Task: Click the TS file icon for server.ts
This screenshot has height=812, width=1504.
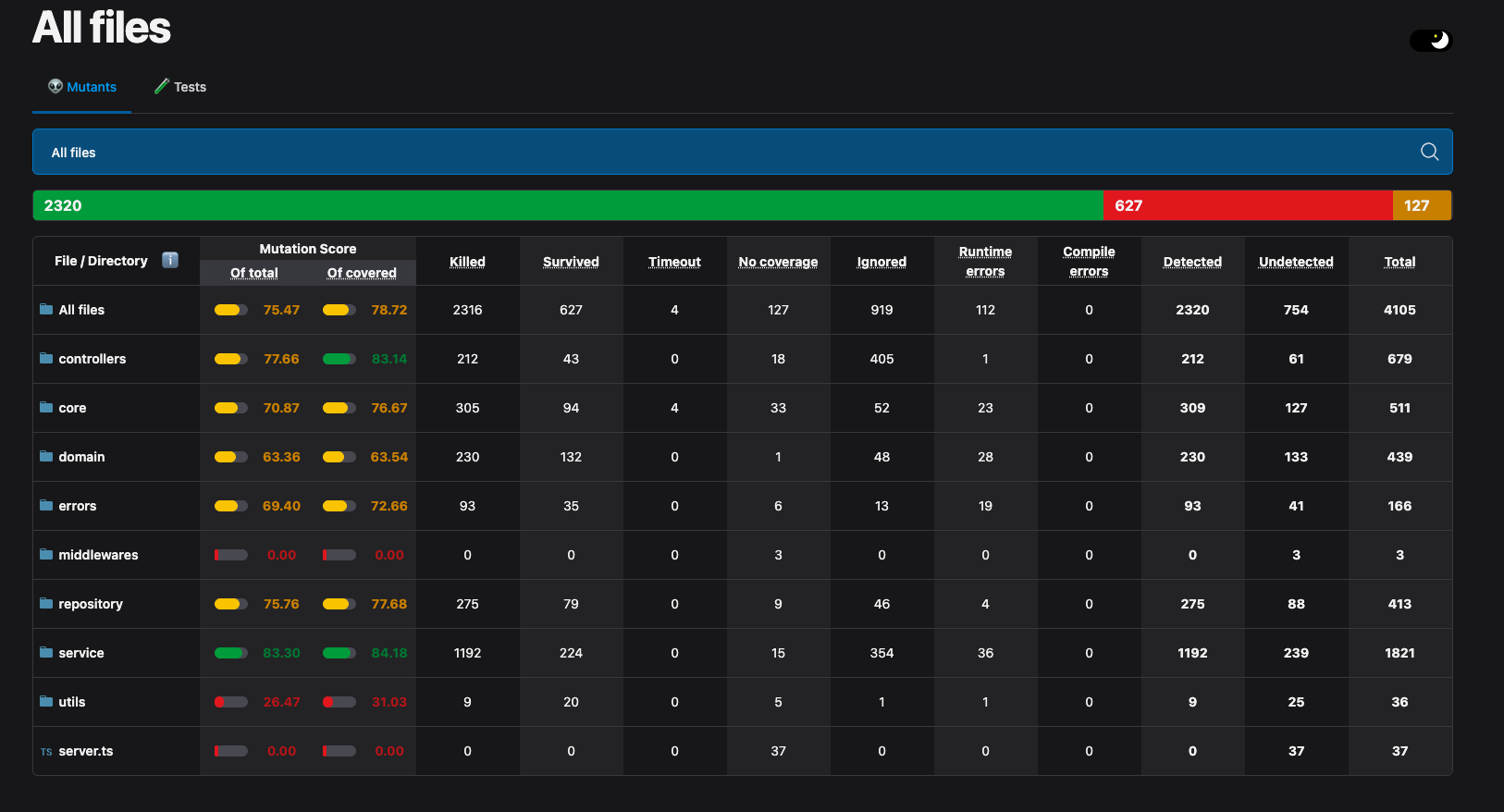Action: pyautogui.click(x=46, y=752)
